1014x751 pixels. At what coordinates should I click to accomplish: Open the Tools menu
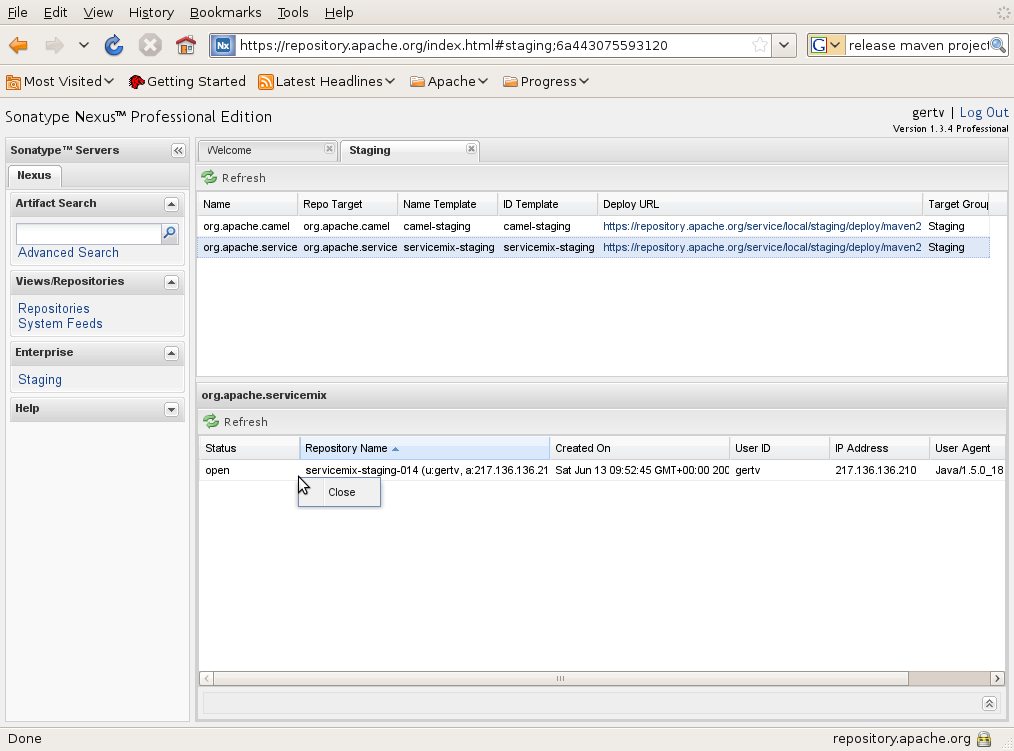click(x=293, y=12)
